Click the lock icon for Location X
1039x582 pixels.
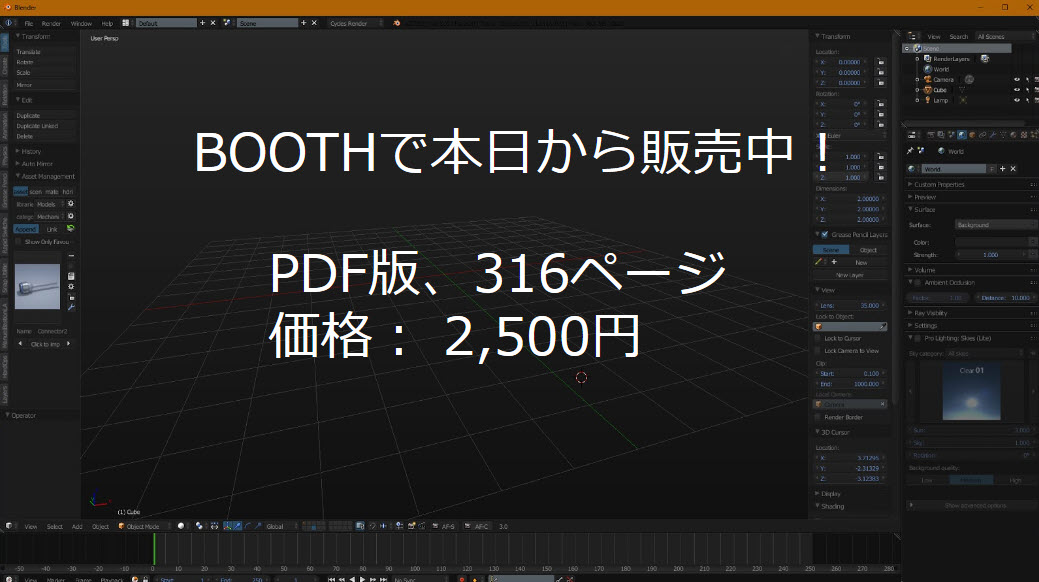(881, 62)
